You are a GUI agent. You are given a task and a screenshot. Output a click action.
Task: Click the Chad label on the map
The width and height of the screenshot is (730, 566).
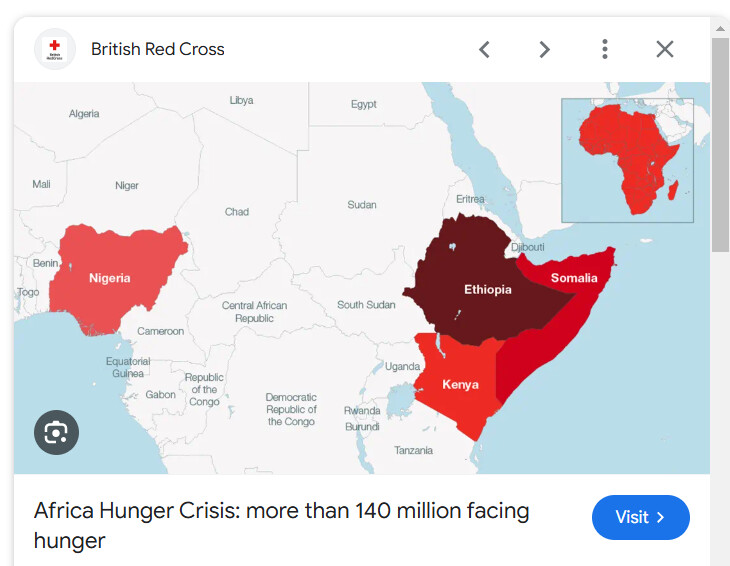(237, 212)
